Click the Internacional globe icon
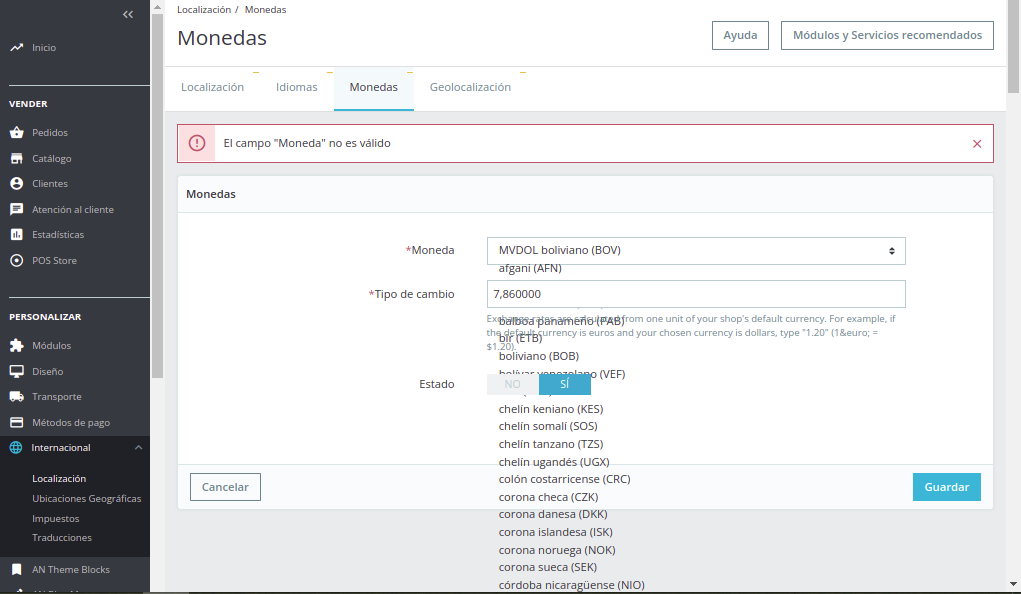This screenshot has height=594, width=1021. pyautogui.click(x=16, y=447)
